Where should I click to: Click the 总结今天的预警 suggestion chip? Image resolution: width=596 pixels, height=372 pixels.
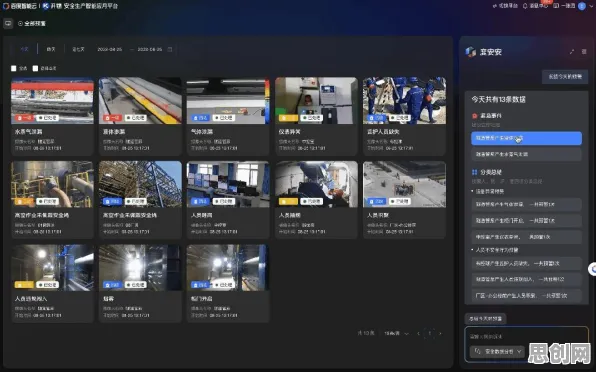click(x=485, y=318)
